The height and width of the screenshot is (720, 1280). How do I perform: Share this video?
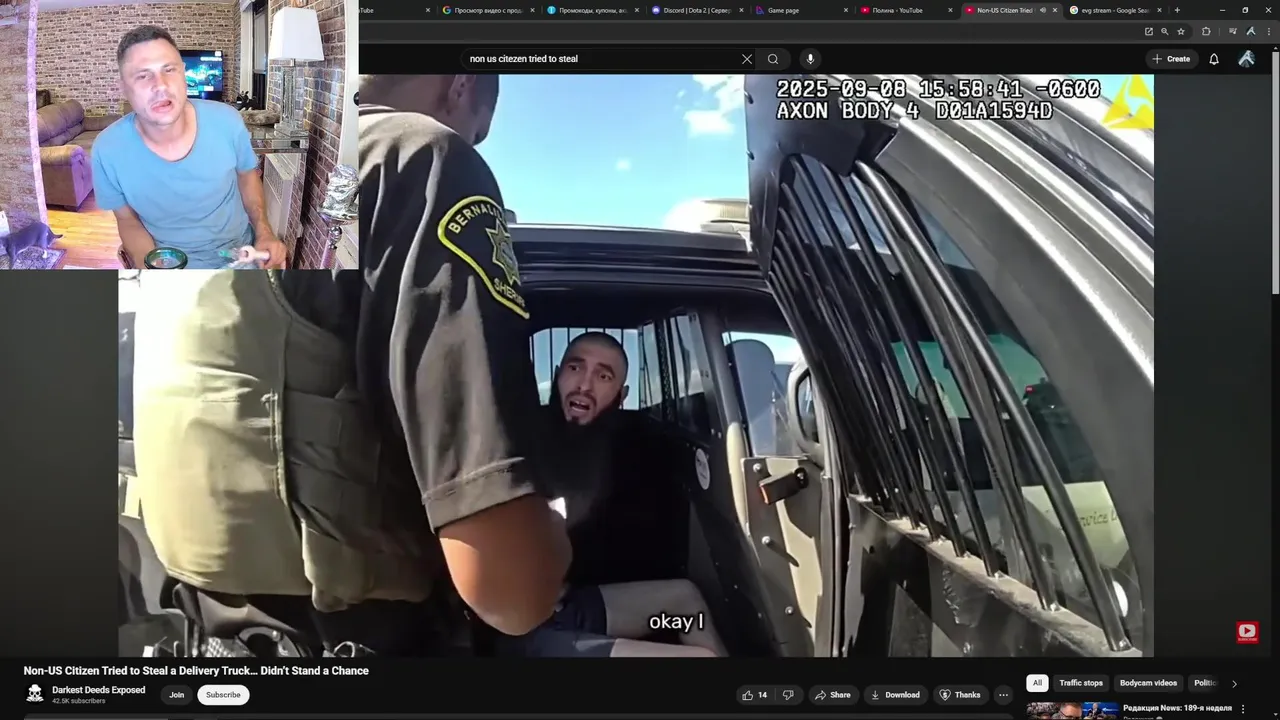point(832,695)
